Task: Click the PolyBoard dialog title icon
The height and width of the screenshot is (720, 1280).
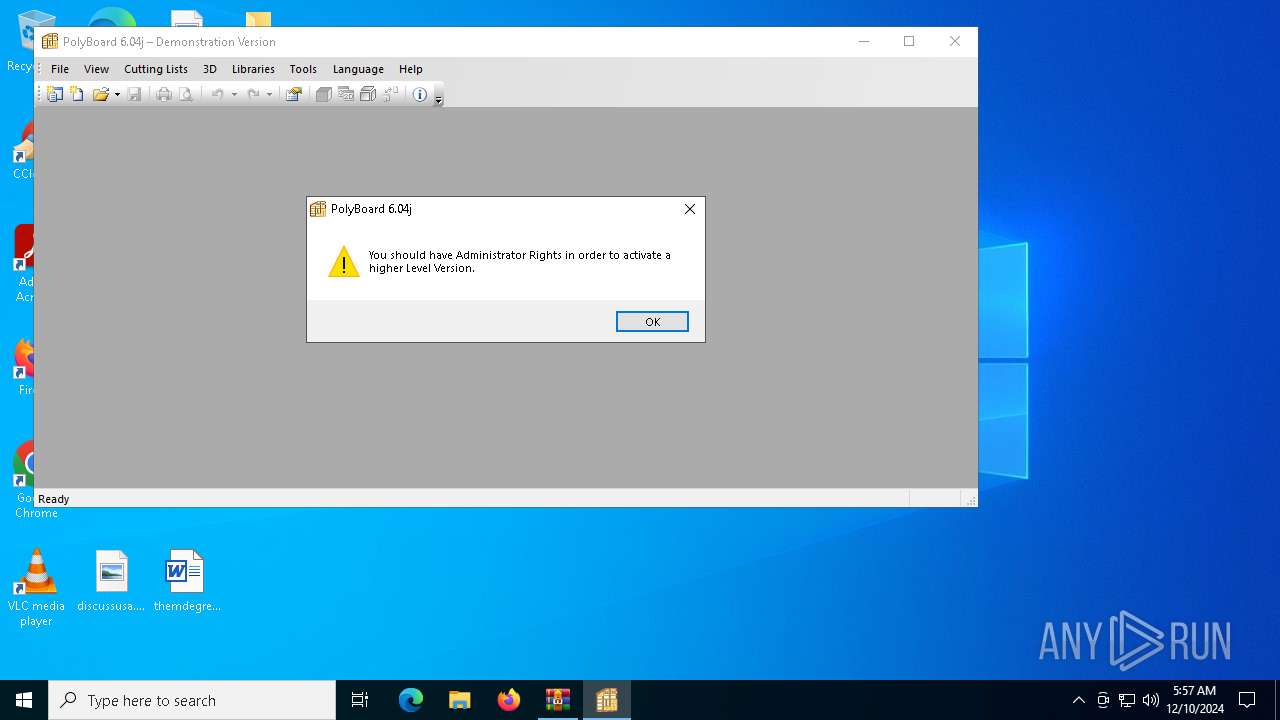Action: [318, 209]
